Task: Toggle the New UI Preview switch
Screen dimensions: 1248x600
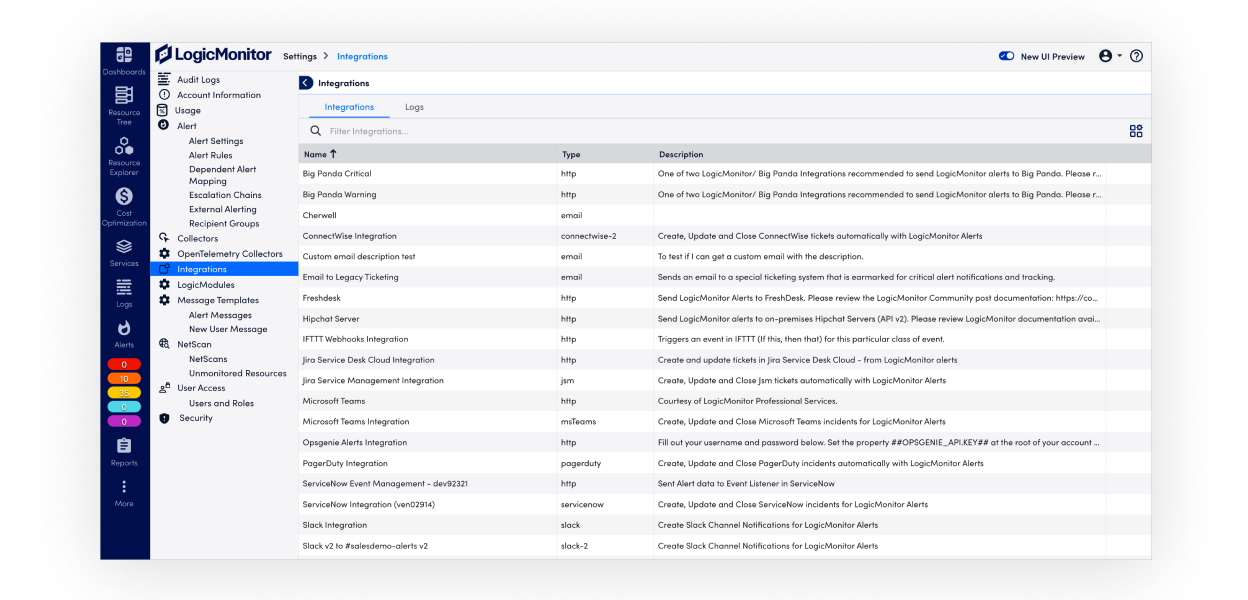Action: point(1006,57)
